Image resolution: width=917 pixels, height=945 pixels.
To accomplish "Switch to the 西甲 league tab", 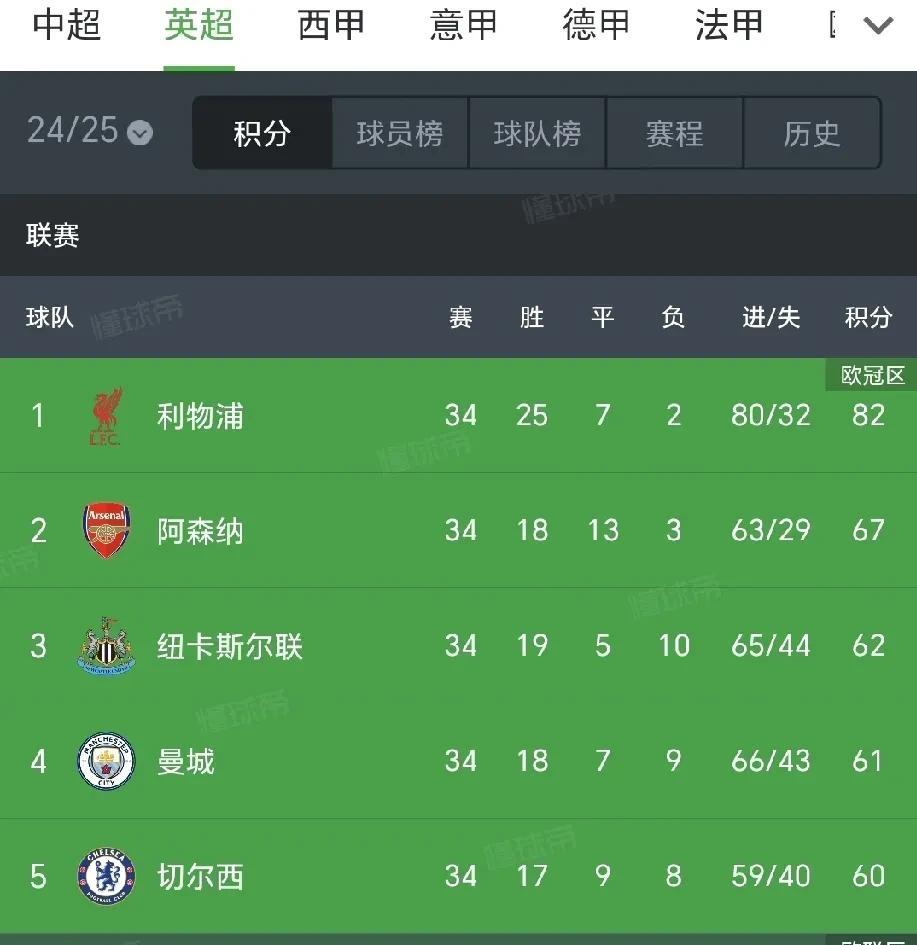I will click(331, 25).
